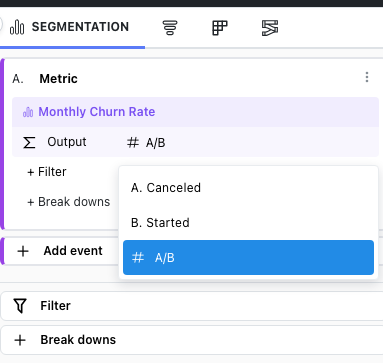Add Break downs inside the Metric card
The image size is (383, 363).
click(x=69, y=202)
